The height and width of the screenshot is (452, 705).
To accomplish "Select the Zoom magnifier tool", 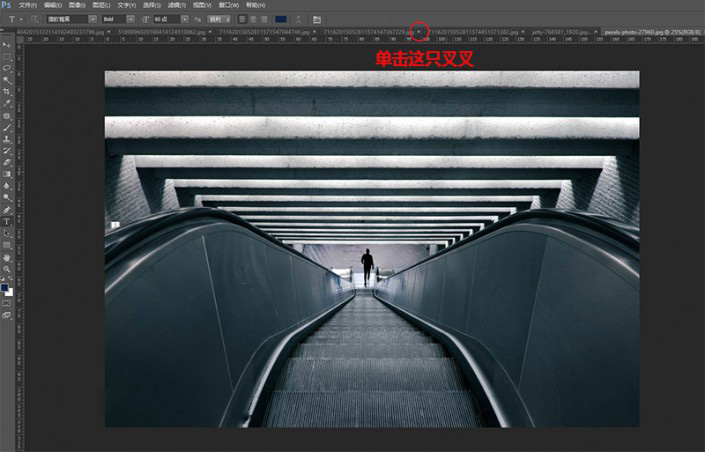I will pyautogui.click(x=7, y=269).
